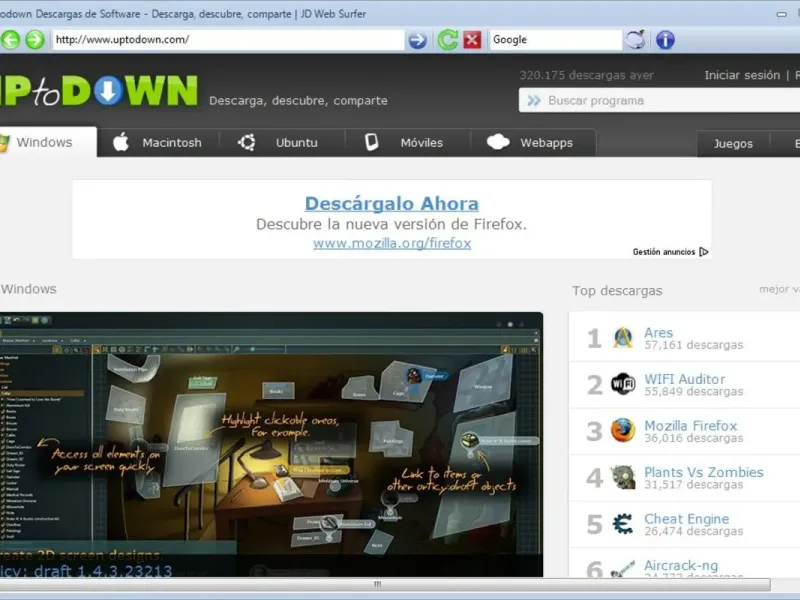Image resolution: width=800 pixels, height=600 pixels.
Task: Switch to the Ubuntu tab
Action: point(282,143)
